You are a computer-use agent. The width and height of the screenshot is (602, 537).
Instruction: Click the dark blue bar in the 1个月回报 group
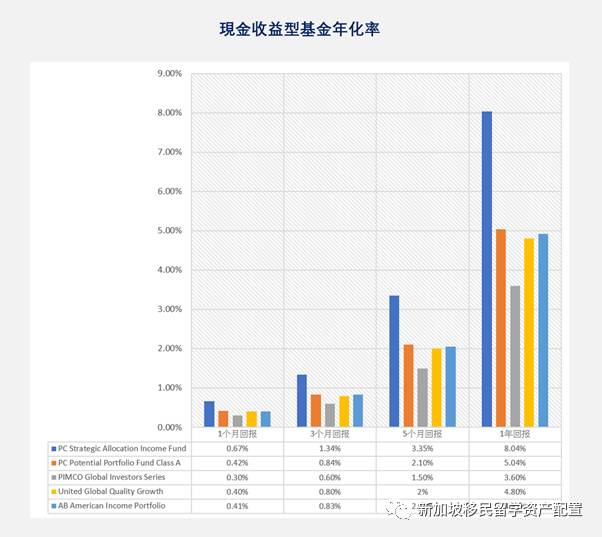pyautogui.click(x=209, y=414)
